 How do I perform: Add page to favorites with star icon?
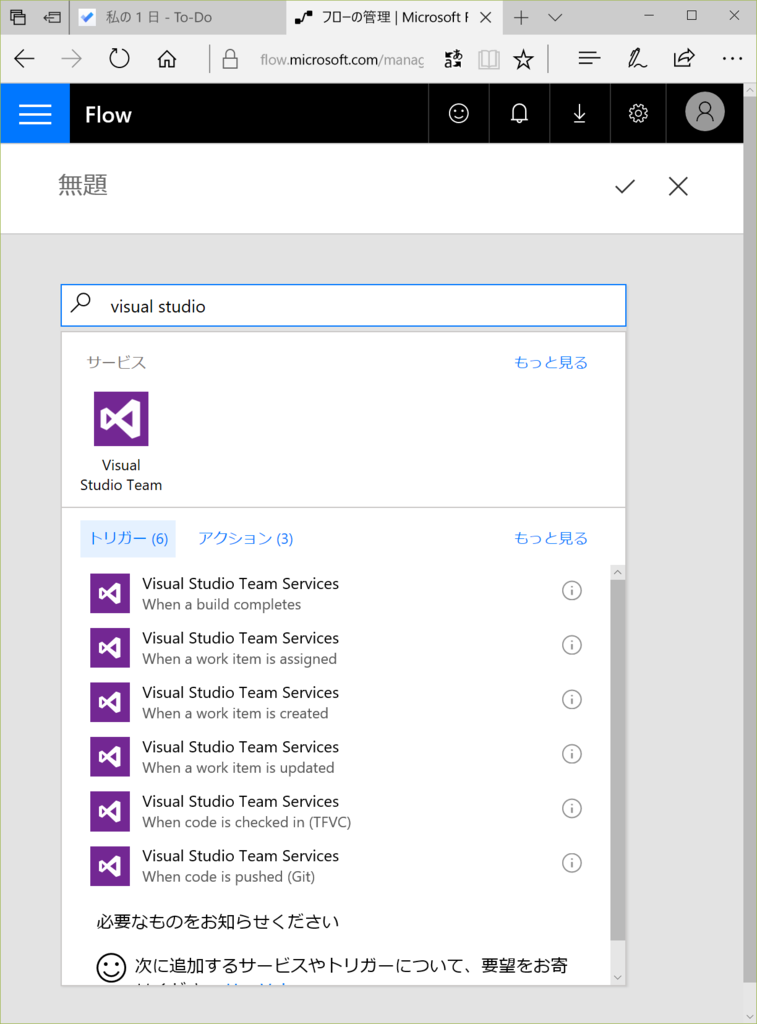tap(523, 59)
